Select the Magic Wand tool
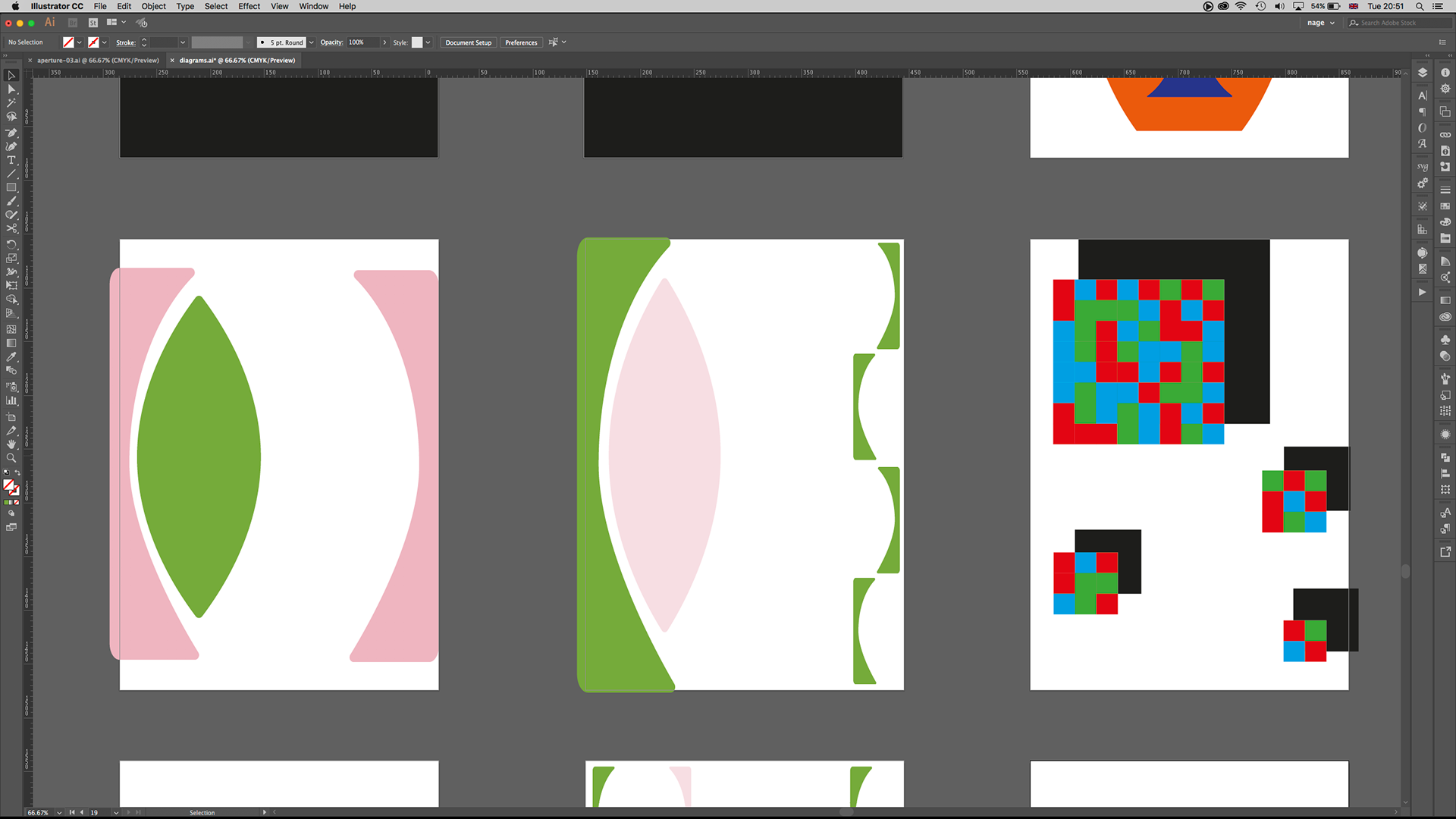 point(11,103)
